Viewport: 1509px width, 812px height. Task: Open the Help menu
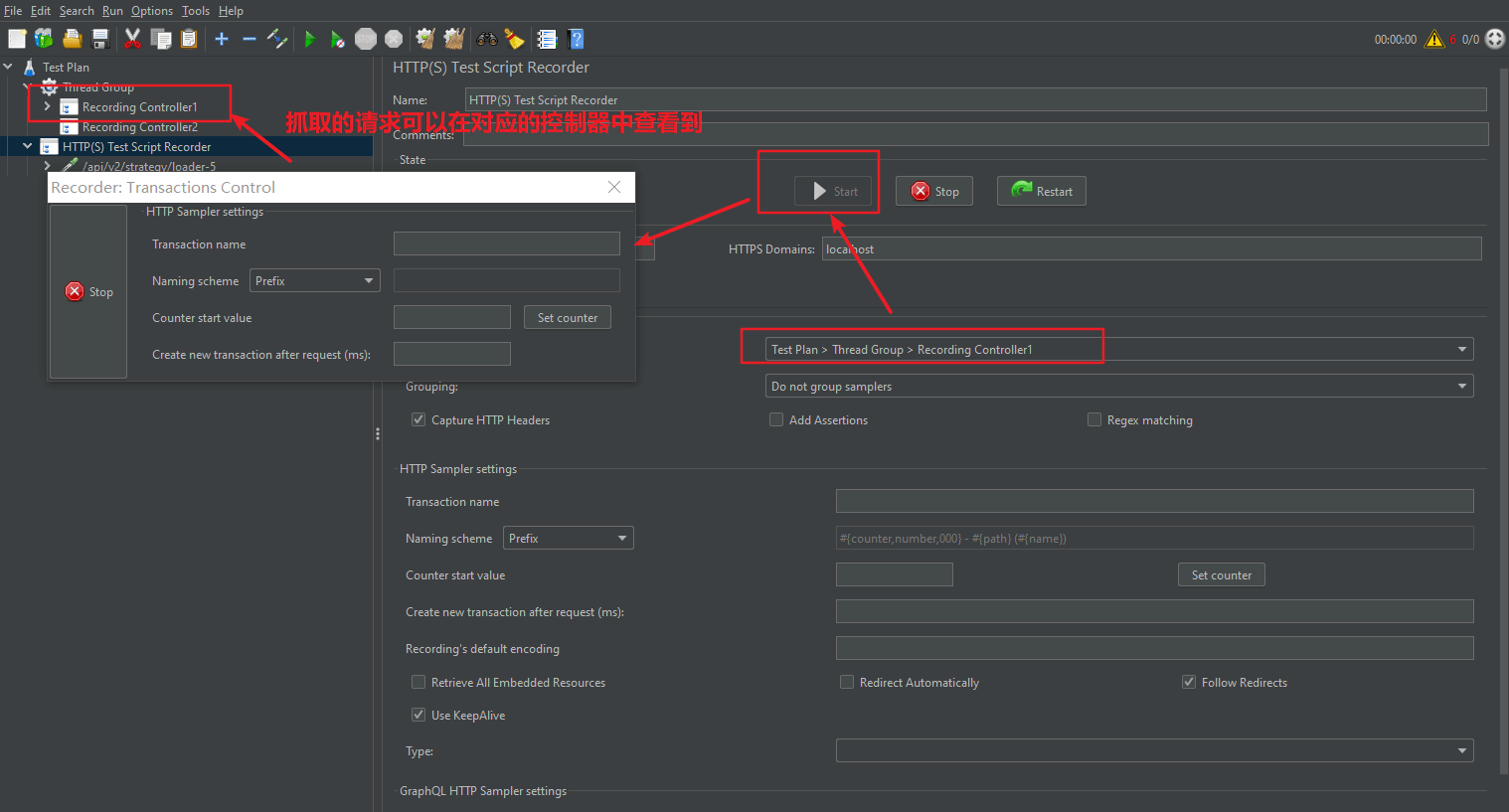231,11
